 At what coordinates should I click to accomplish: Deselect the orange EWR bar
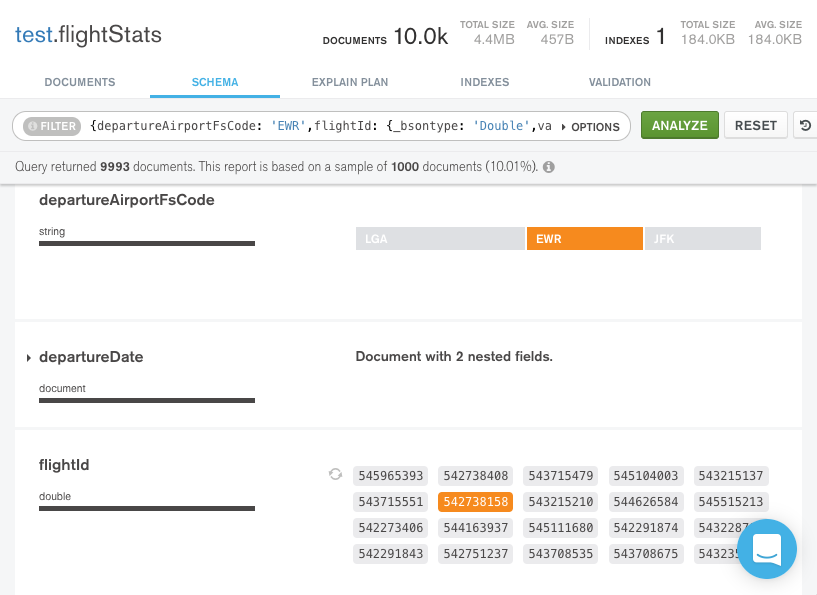pyautogui.click(x=584, y=239)
